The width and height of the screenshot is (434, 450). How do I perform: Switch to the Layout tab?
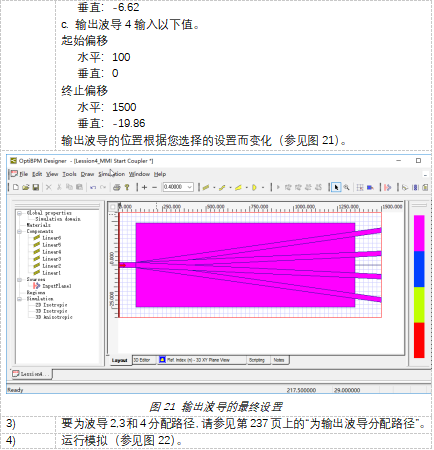(120, 360)
